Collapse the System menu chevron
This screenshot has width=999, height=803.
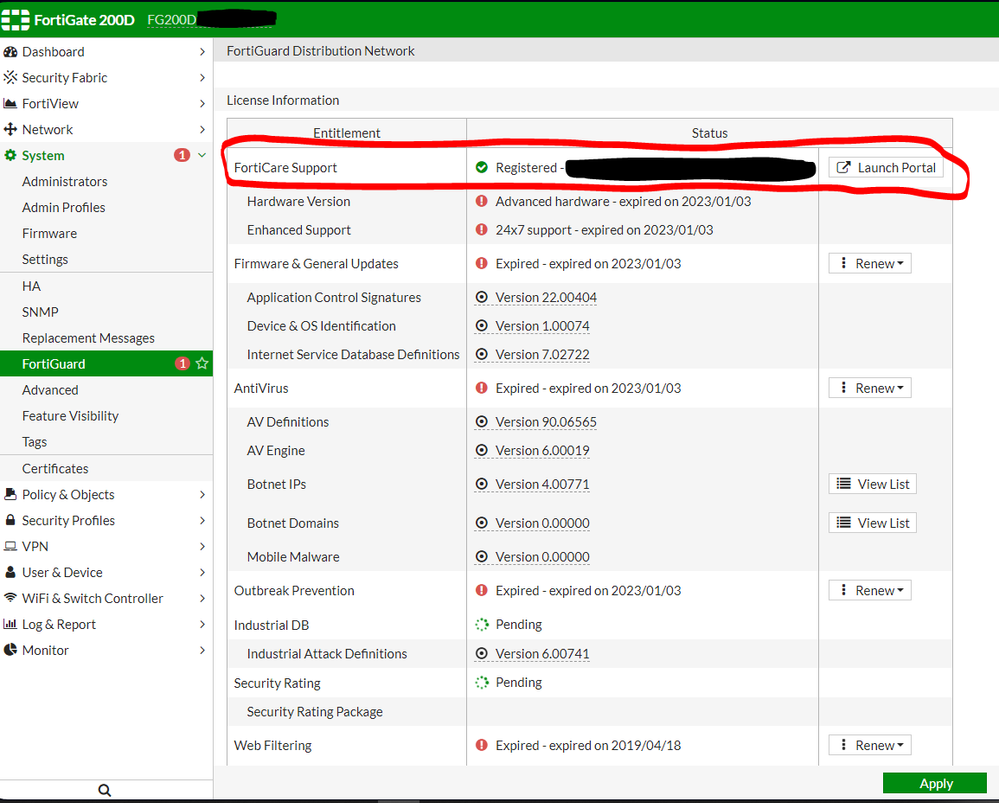[202, 155]
